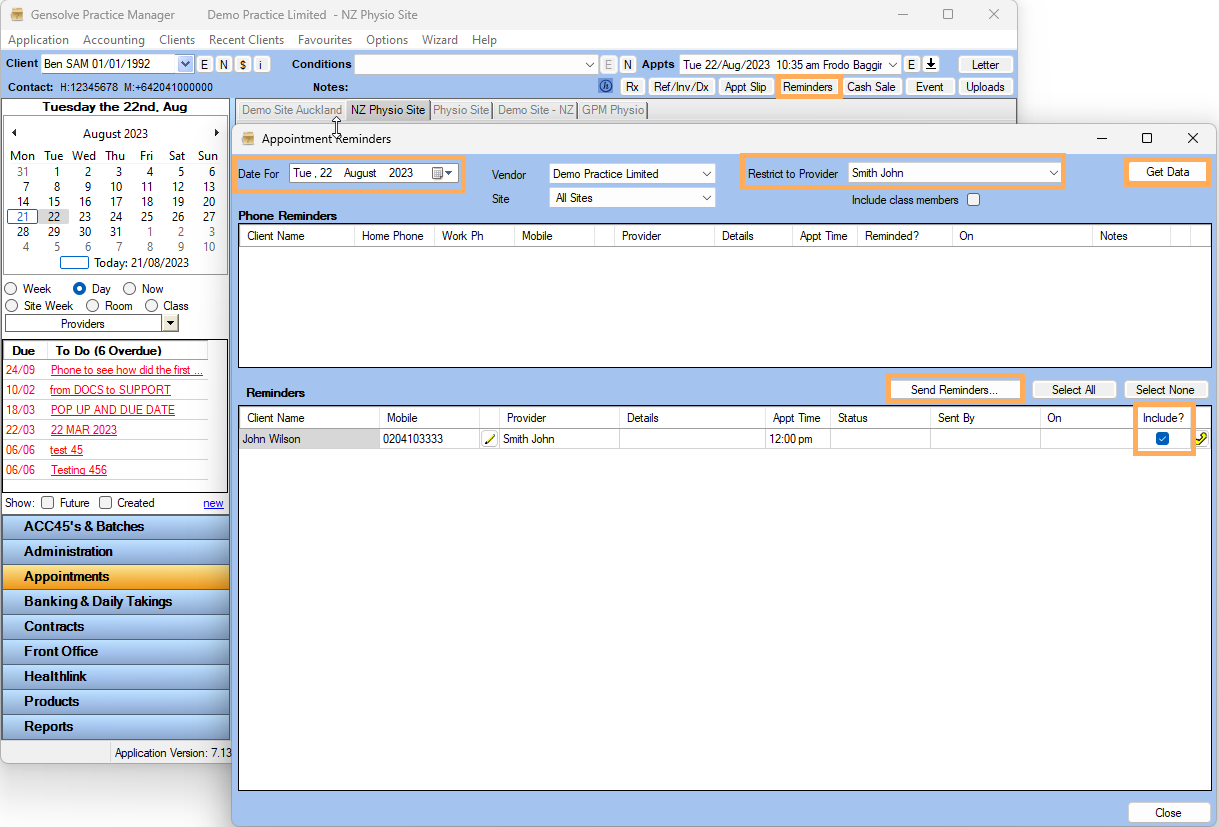Maximize the Appointment Reminders window

1147,138
